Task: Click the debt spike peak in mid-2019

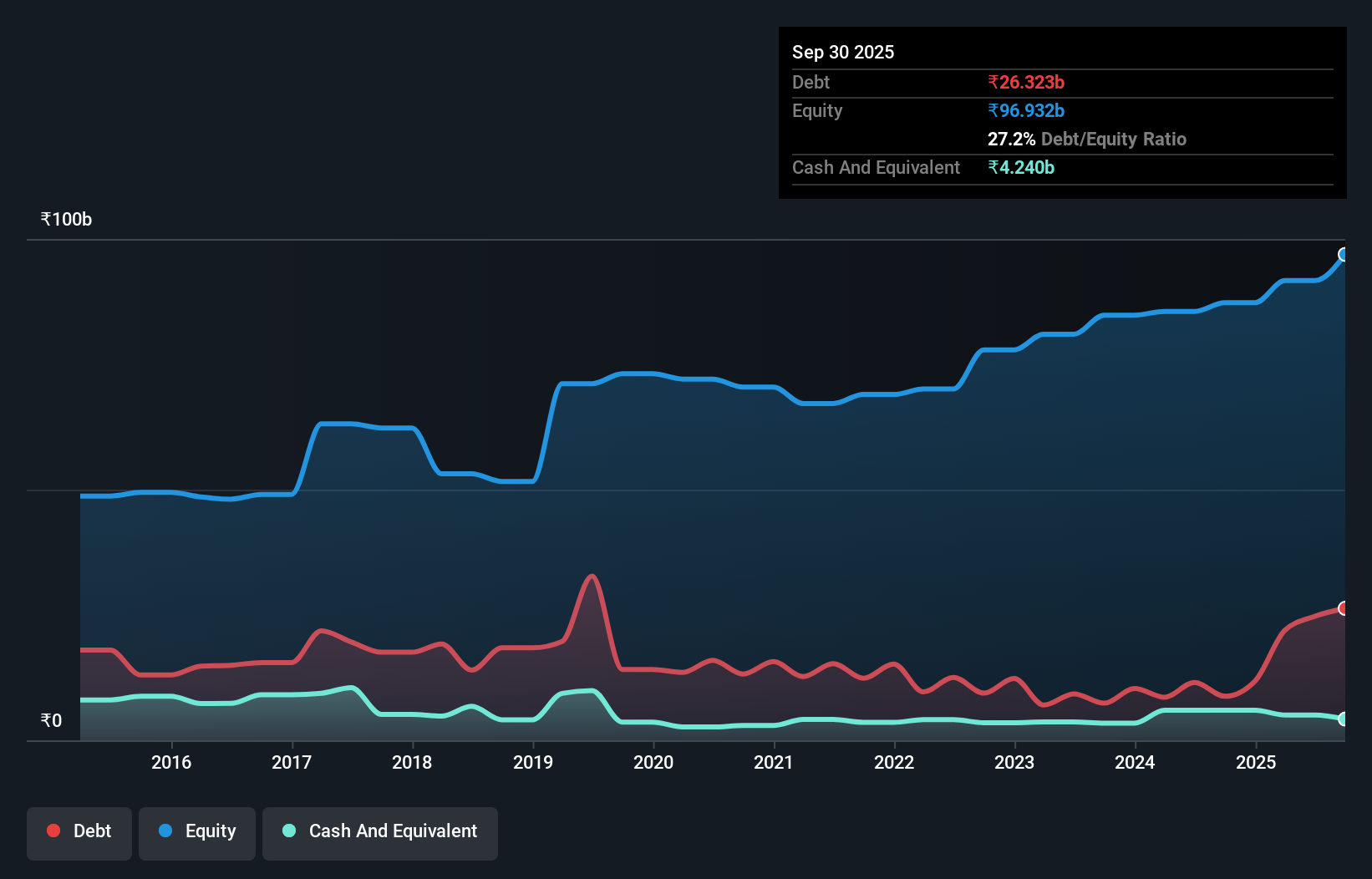Action: pyautogui.click(x=592, y=576)
